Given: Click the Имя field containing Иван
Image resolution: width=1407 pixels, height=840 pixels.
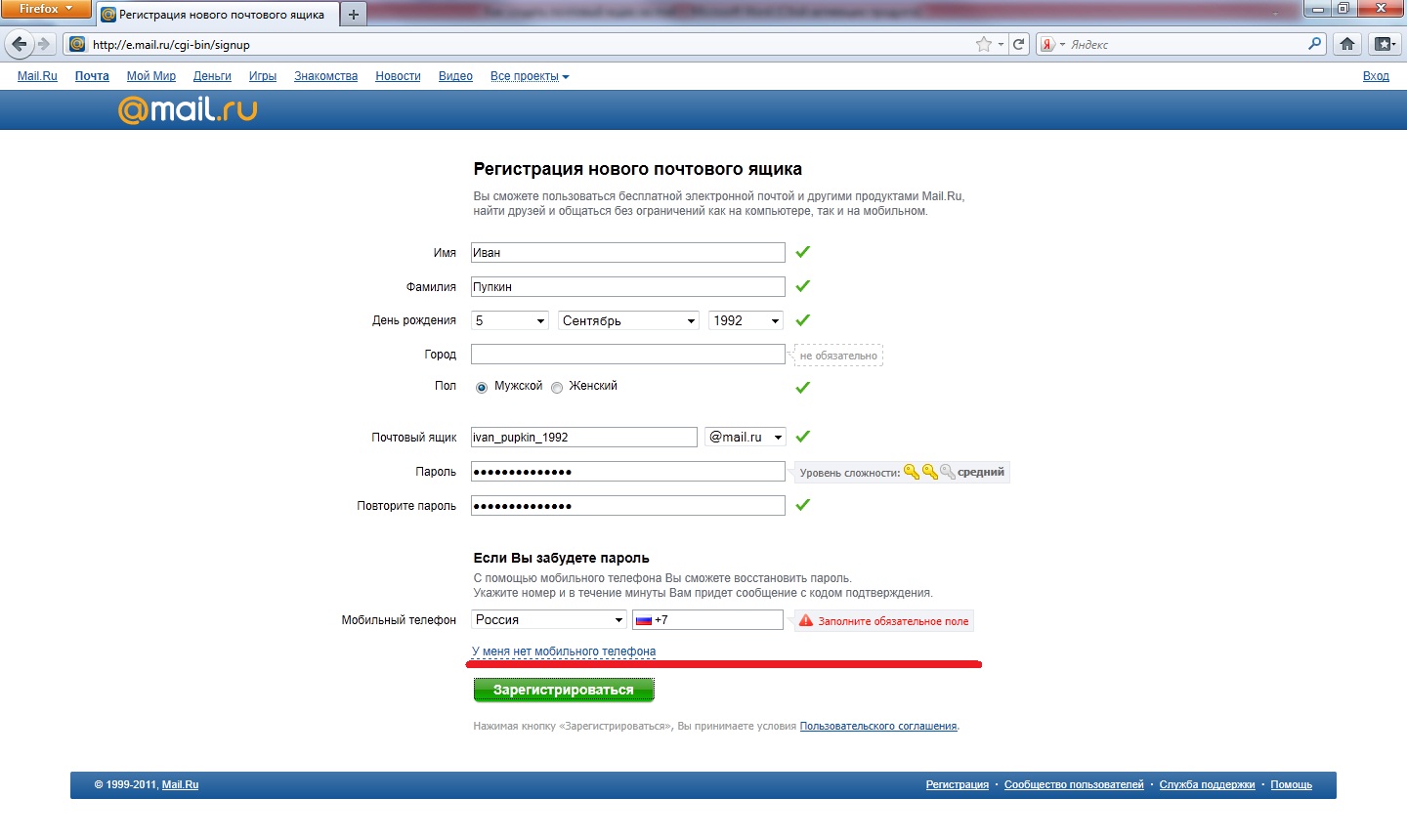Looking at the screenshot, I should pos(628,252).
